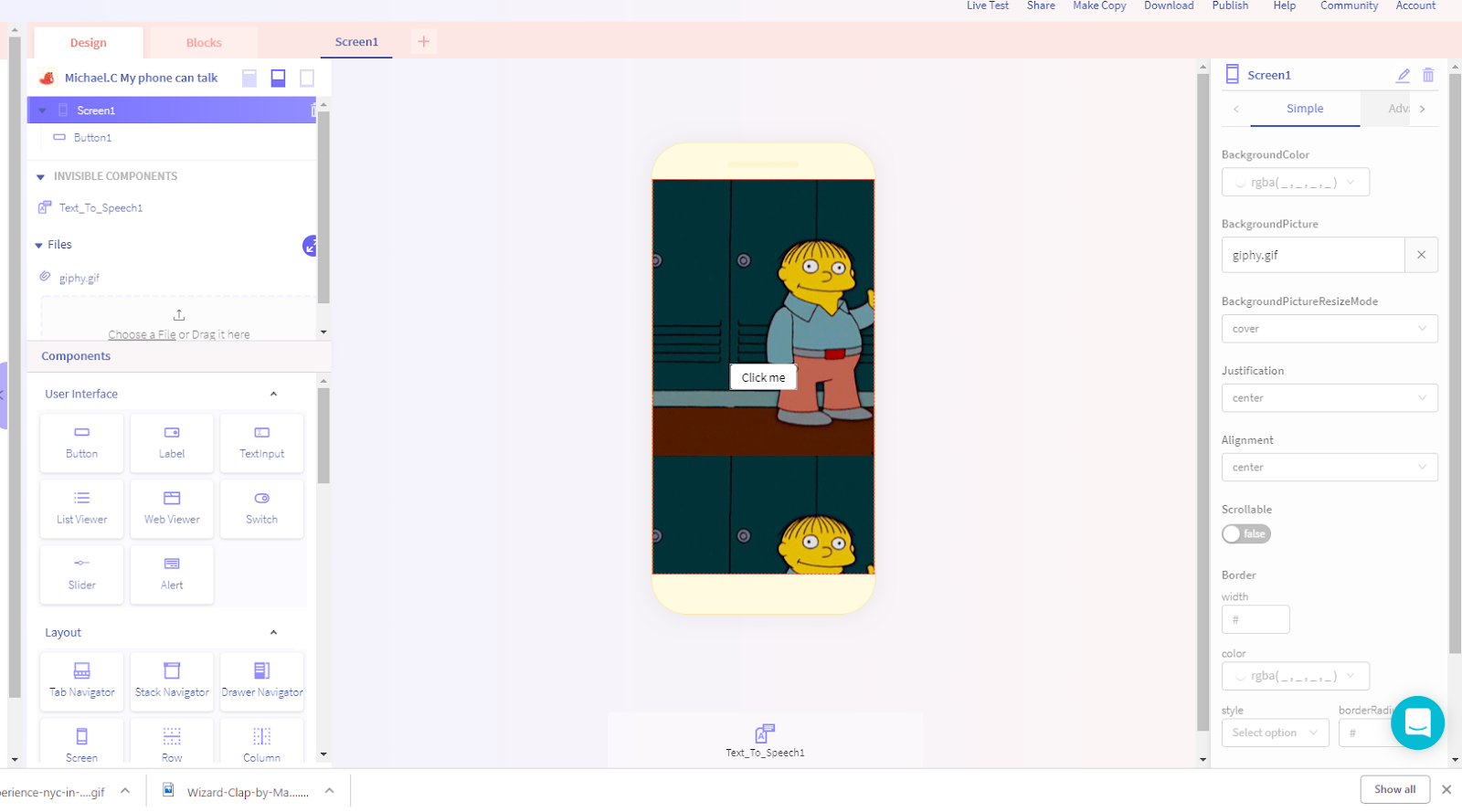Collapse the Layout components section
This screenshot has height=812, width=1462.
(x=273, y=632)
